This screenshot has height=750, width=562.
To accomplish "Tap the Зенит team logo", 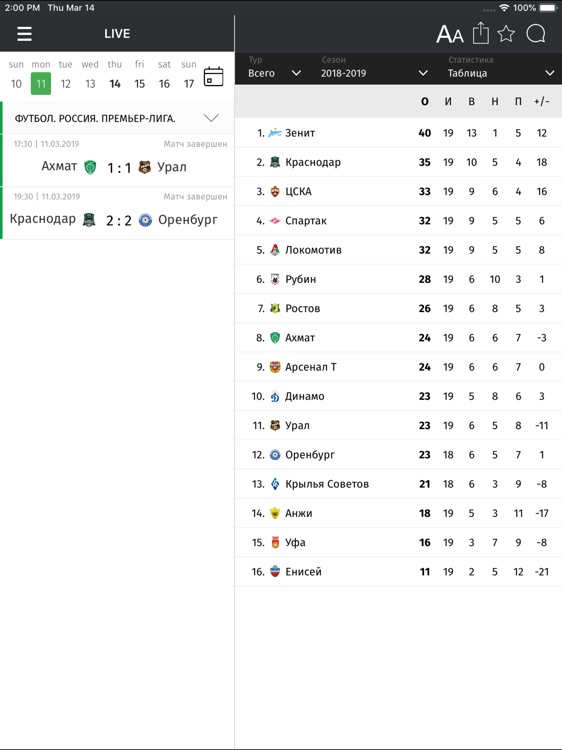I will (275, 133).
